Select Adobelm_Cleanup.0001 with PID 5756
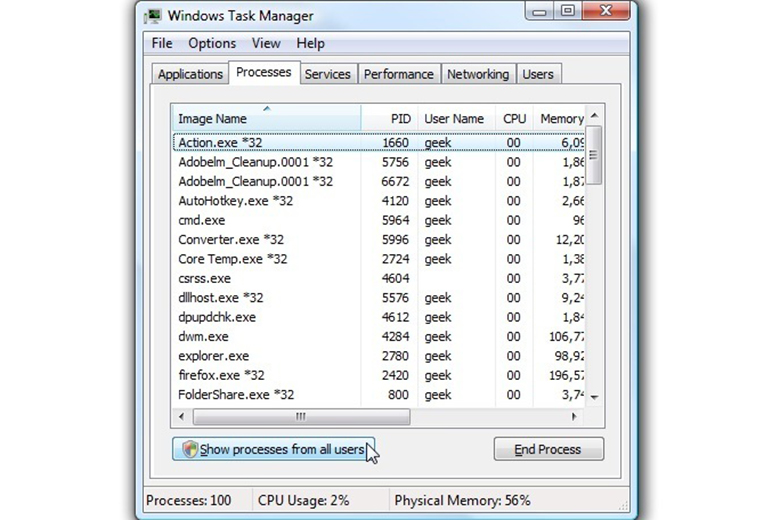Image resolution: width=780 pixels, height=520 pixels. [379, 162]
